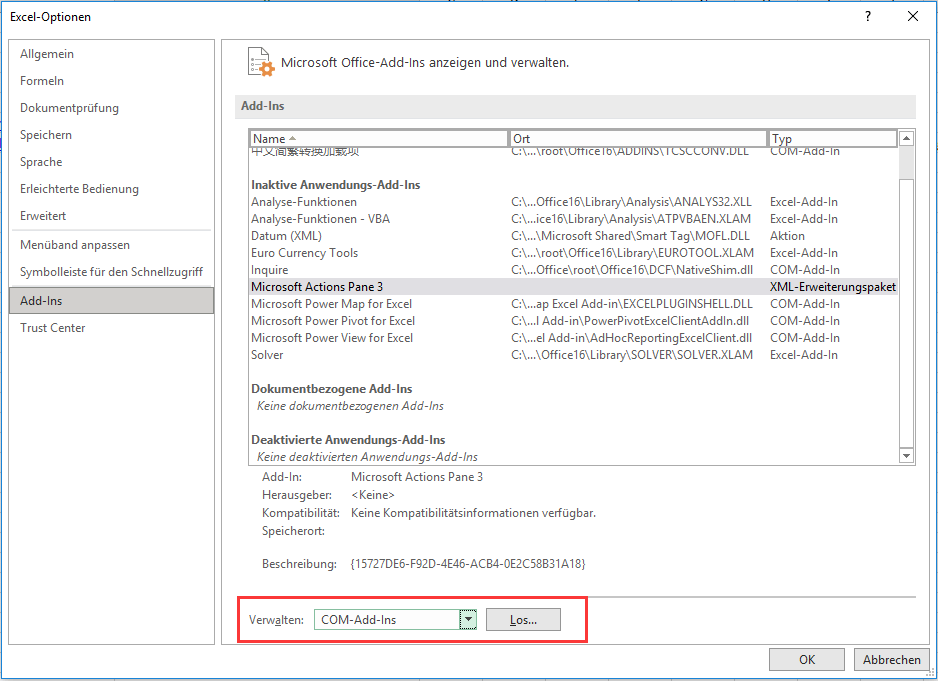Image resolution: width=938 pixels, height=681 pixels.
Task: Select the Speichern category
Action: [x=111, y=135]
